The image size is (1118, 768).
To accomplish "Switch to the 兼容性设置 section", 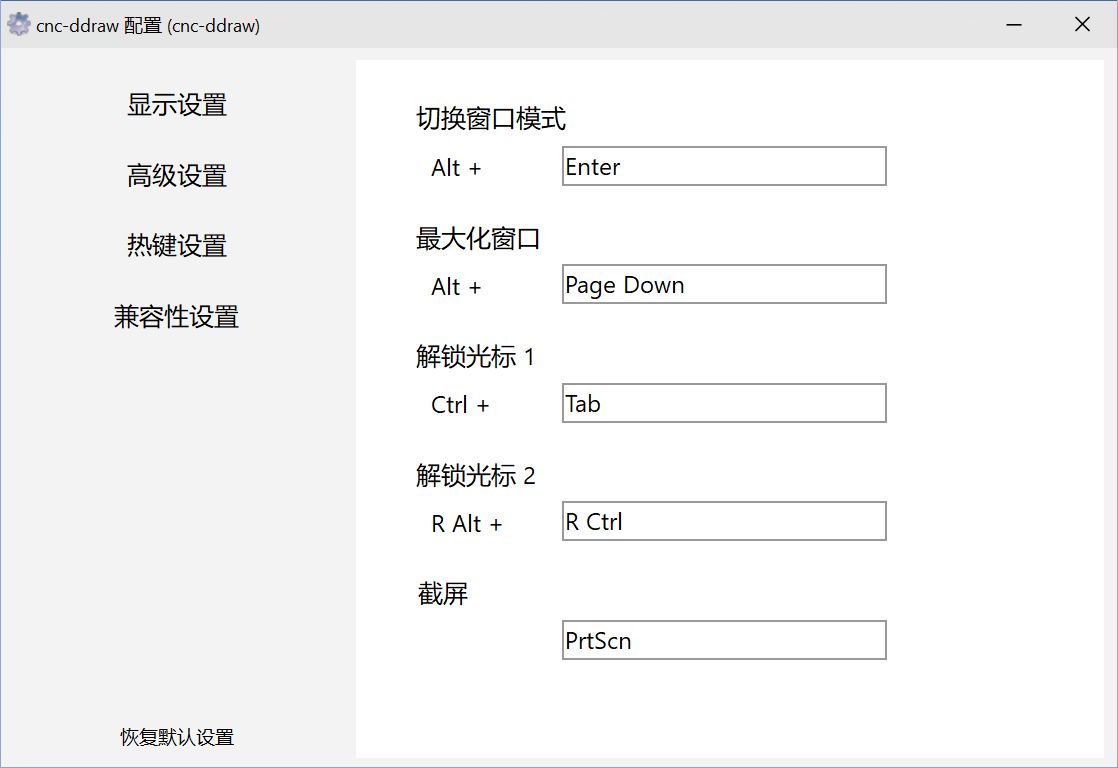I will (176, 317).
